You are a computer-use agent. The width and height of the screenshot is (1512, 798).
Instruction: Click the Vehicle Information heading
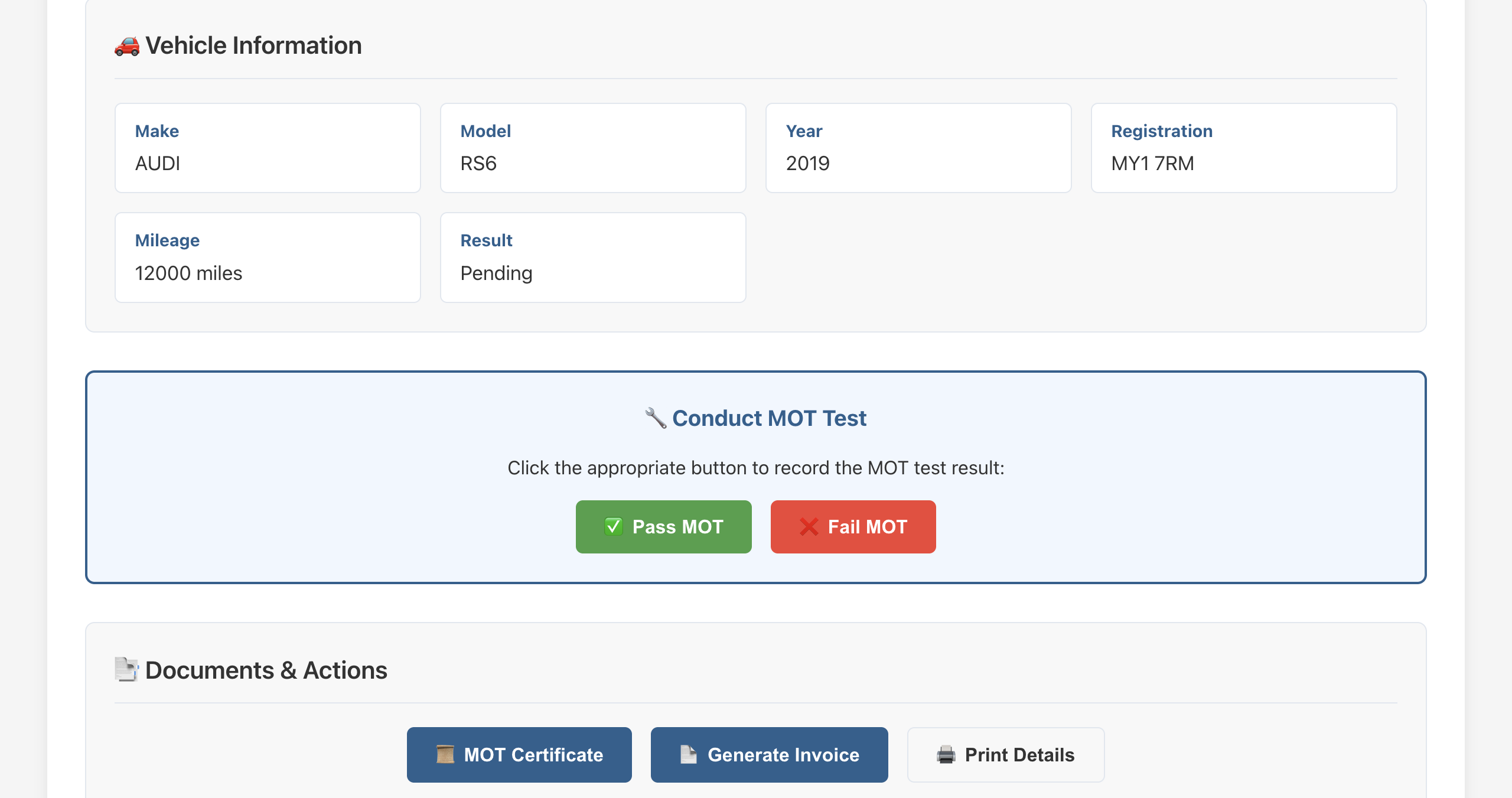[x=253, y=45]
